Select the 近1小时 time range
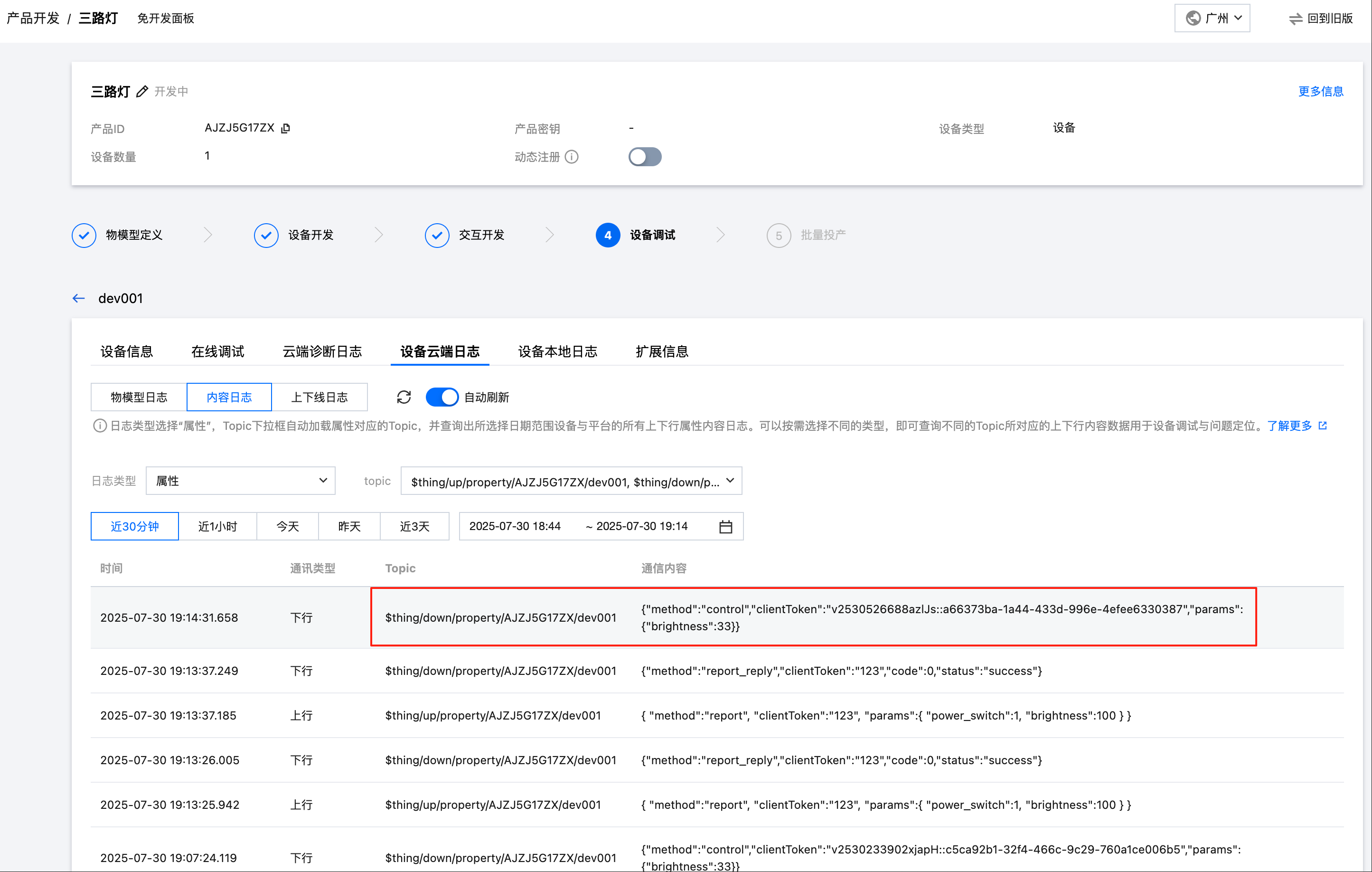 pyautogui.click(x=217, y=527)
